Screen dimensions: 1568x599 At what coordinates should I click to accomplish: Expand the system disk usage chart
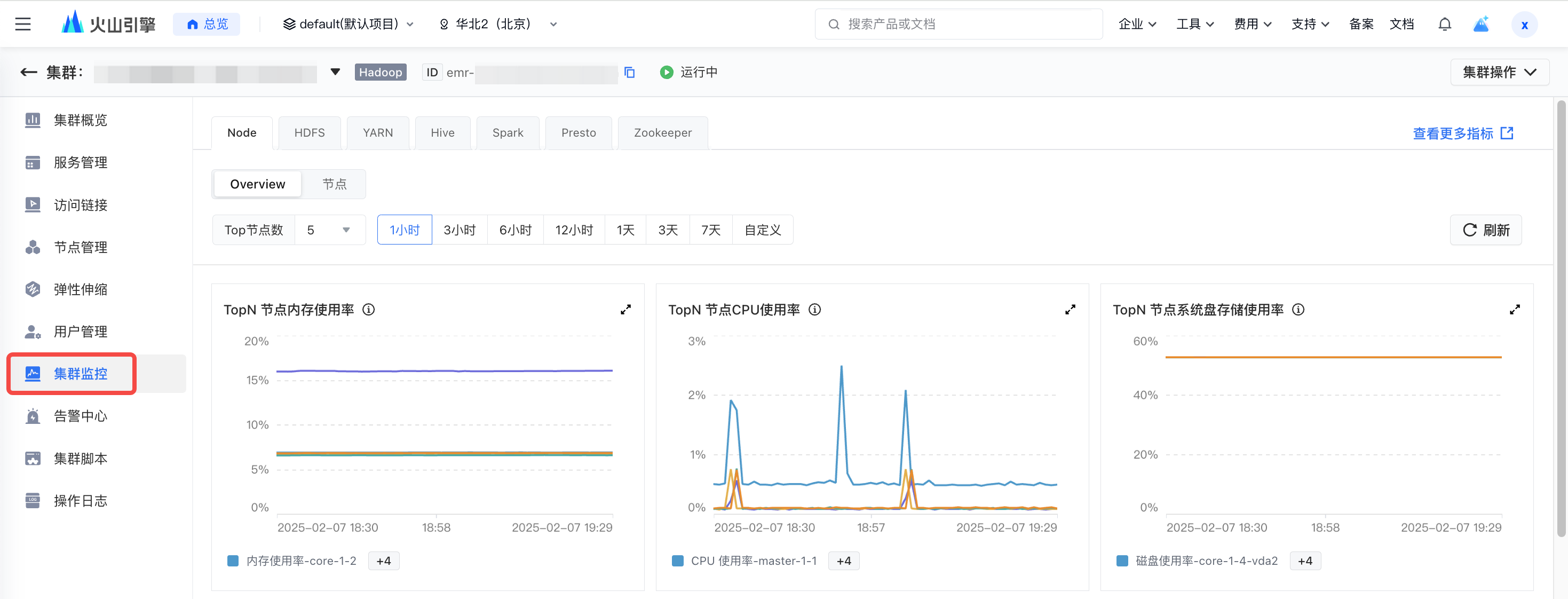(x=1515, y=310)
